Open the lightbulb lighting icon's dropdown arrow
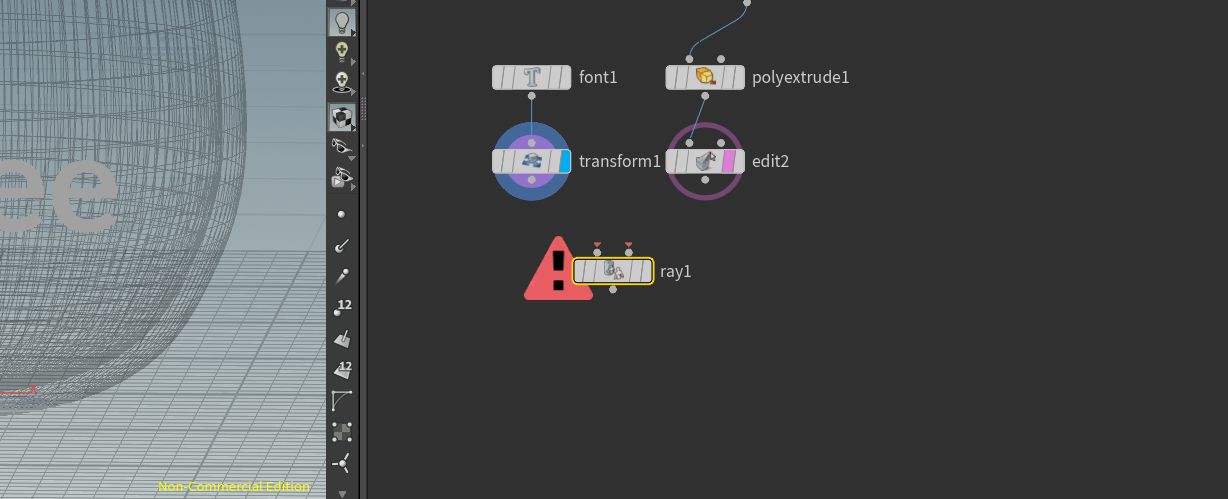The image size is (1228, 499). [x=353, y=33]
